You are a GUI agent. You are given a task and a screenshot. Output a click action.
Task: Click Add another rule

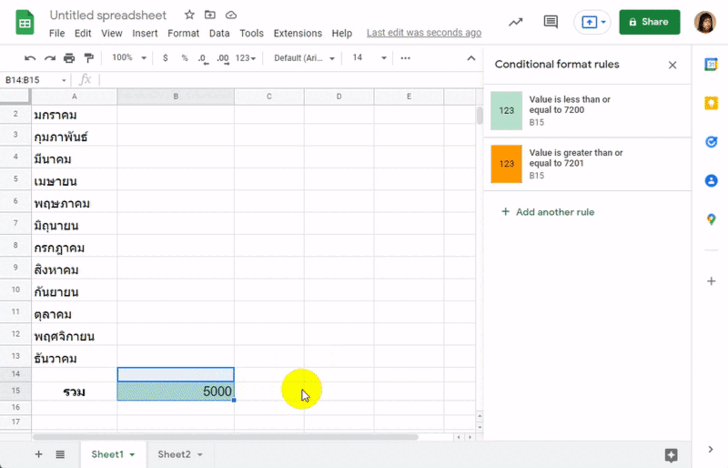point(548,212)
